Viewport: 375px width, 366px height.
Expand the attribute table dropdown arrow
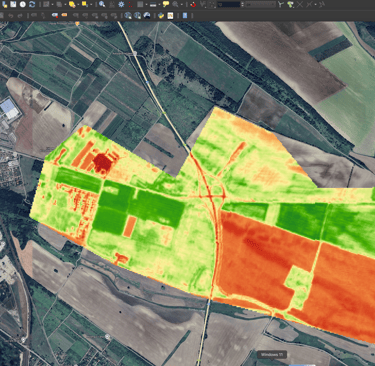146,5
